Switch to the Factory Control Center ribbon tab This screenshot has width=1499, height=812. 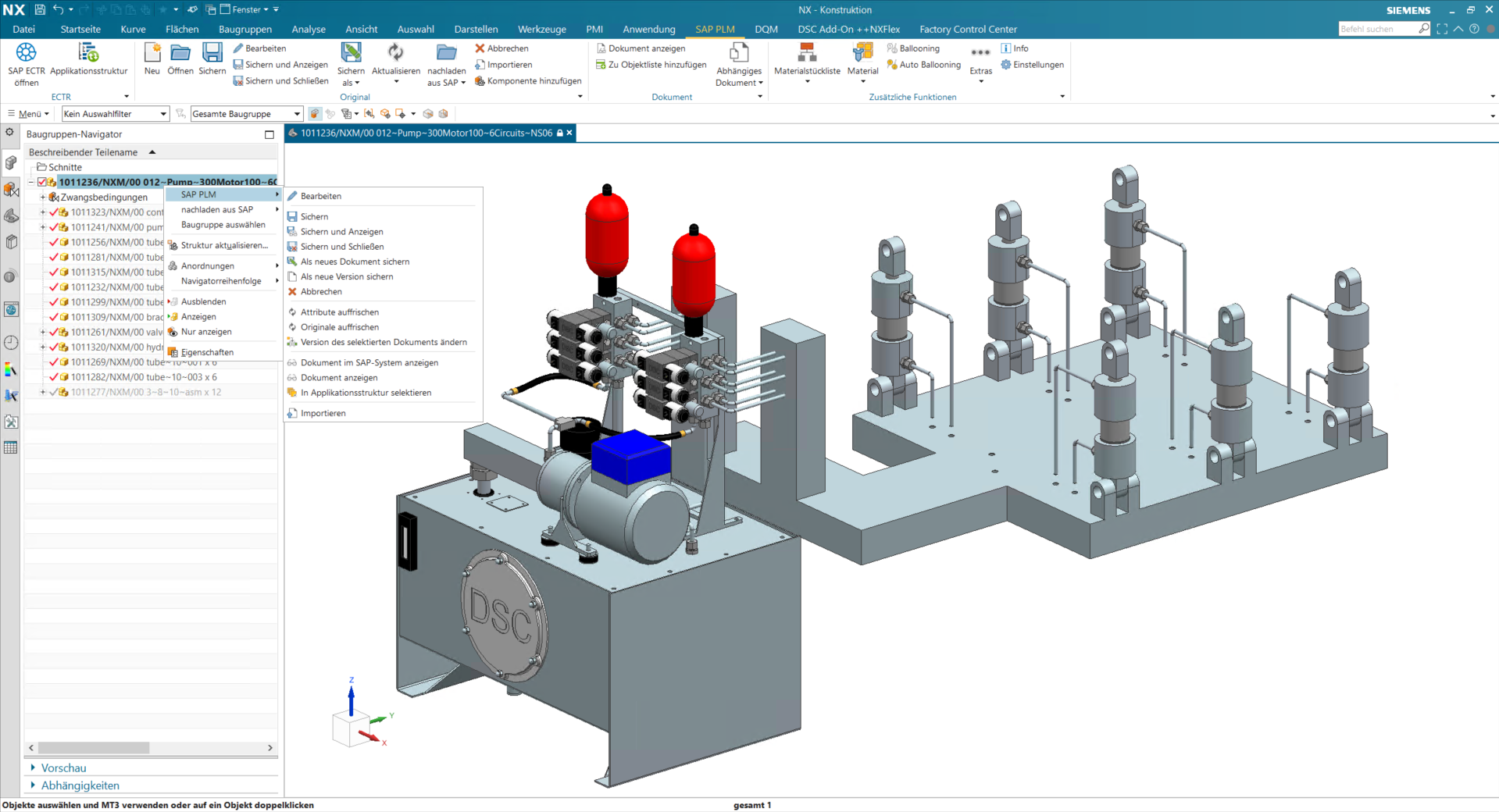coord(968,29)
